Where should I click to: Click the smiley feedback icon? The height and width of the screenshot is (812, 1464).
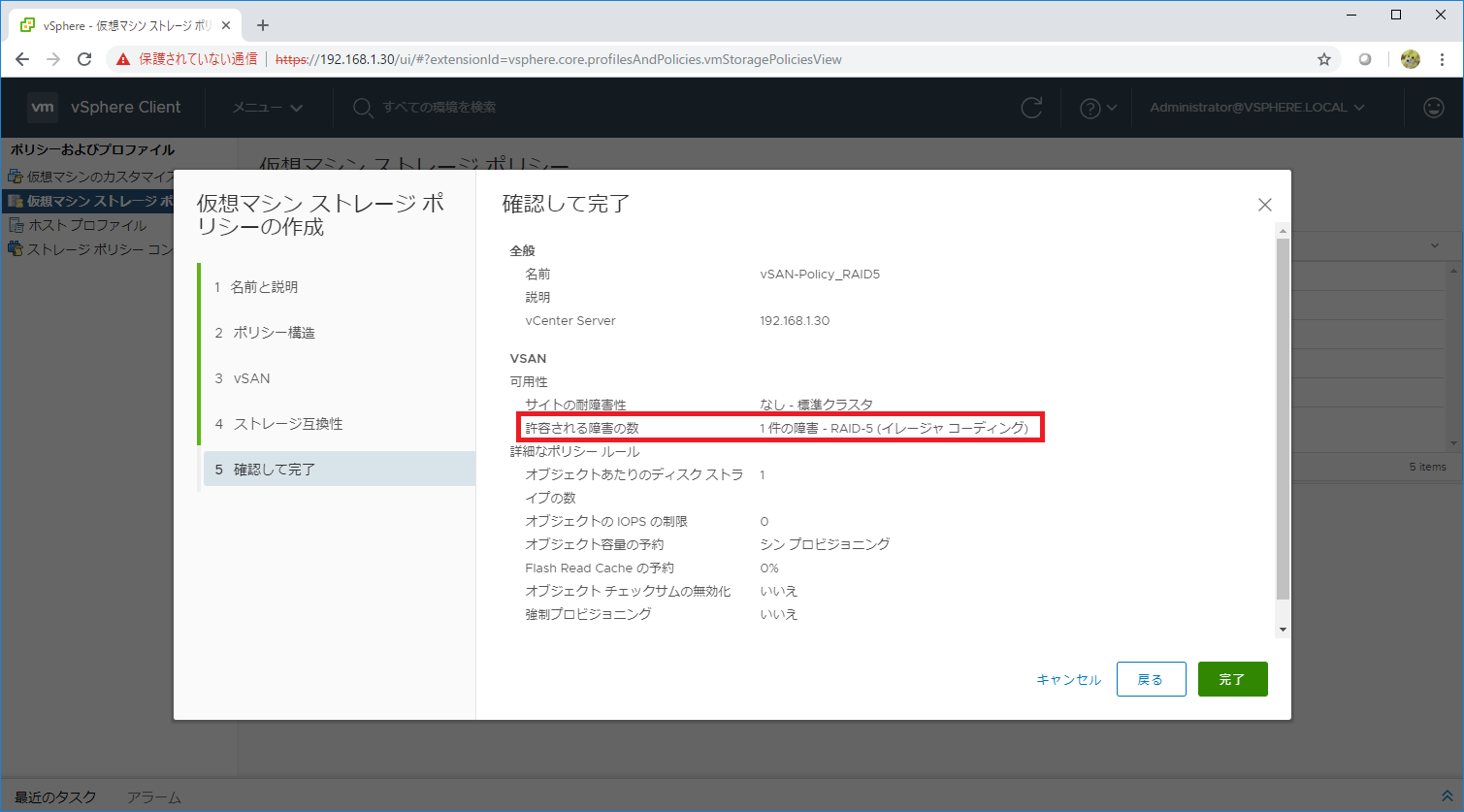click(x=1434, y=108)
